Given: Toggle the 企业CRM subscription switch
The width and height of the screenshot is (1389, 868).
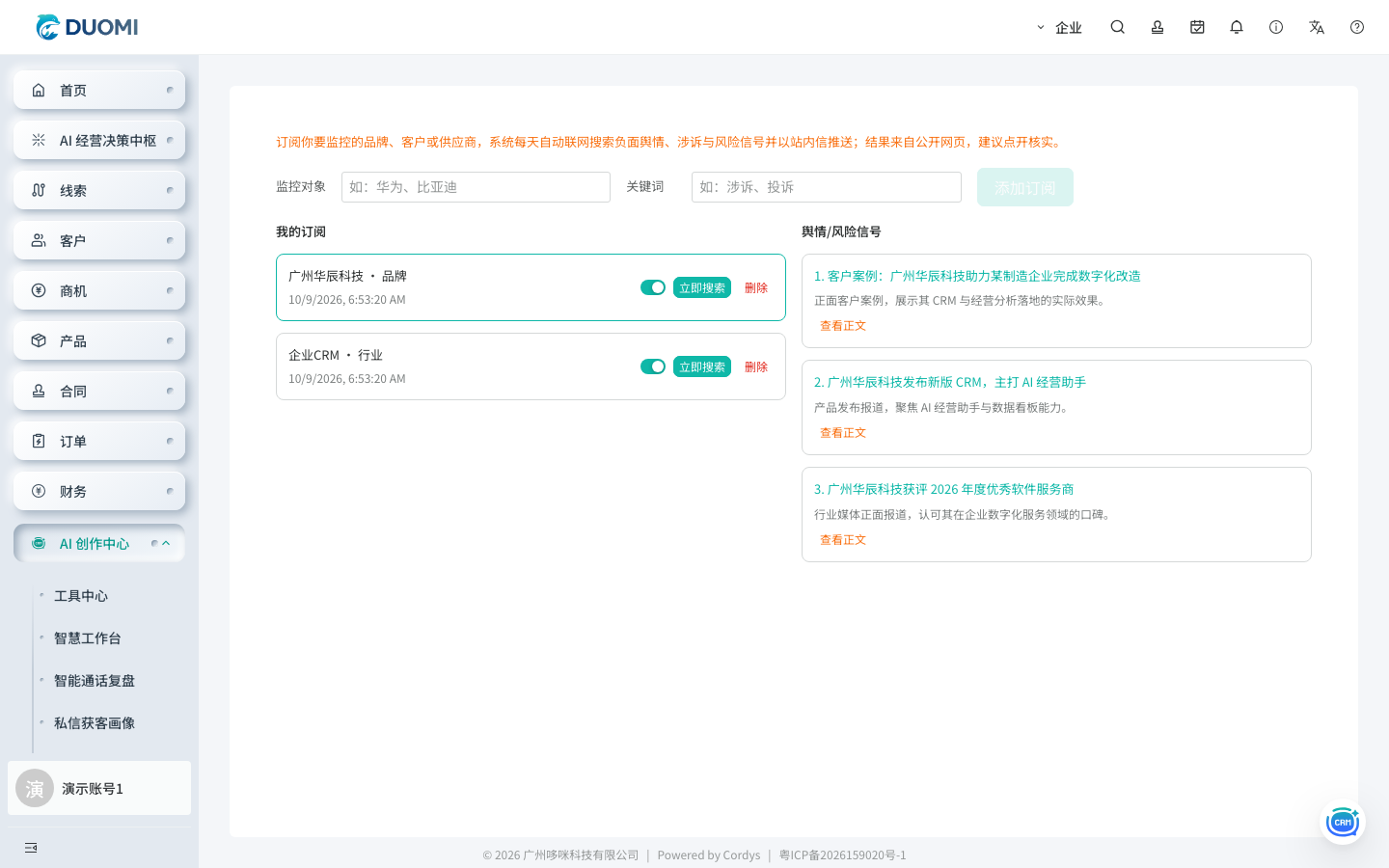Looking at the screenshot, I should tap(653, 366).
